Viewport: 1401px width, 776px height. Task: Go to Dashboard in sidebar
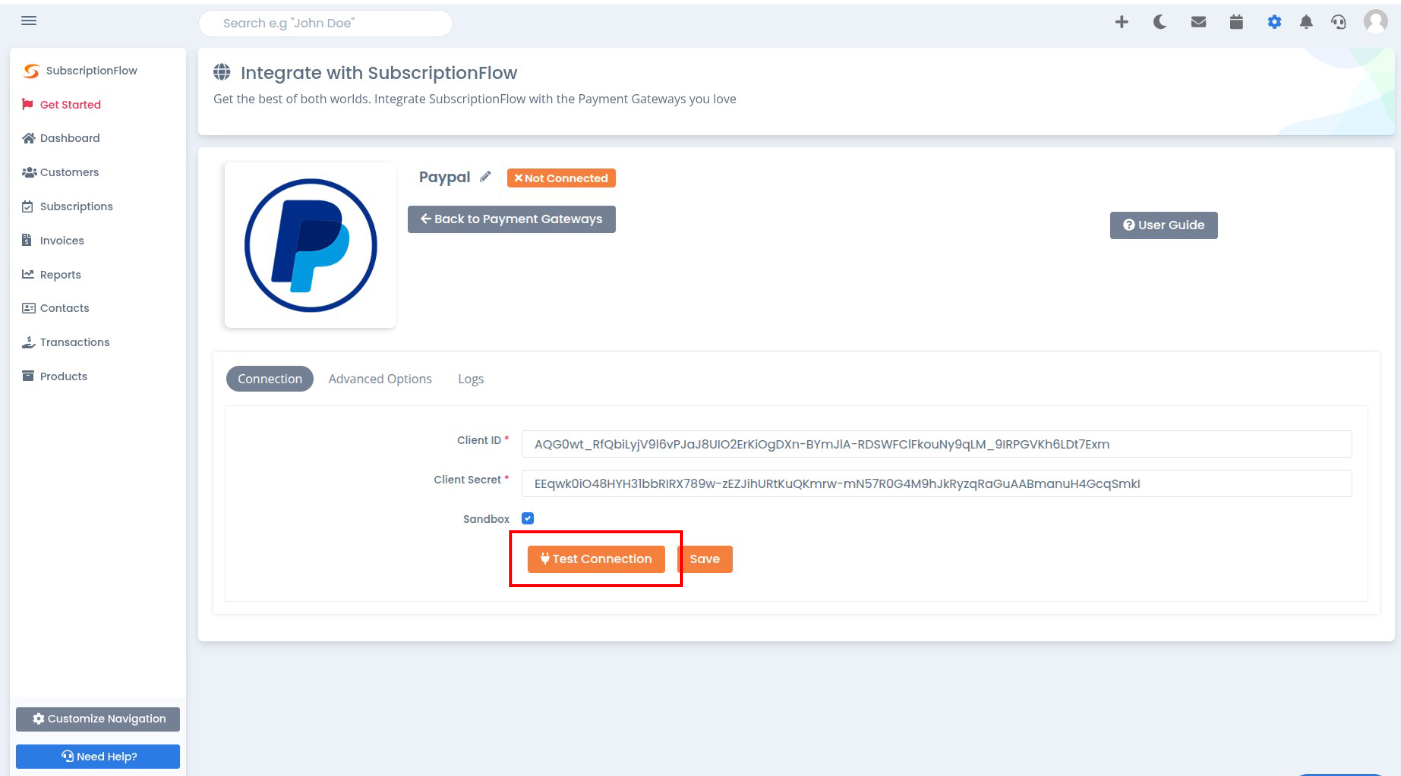61,139
